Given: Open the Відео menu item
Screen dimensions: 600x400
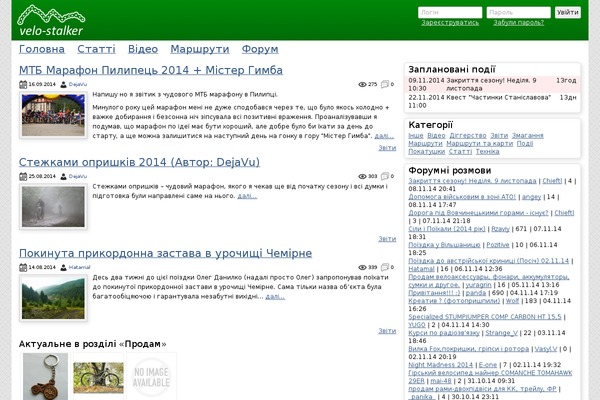Looking at the screenshot, I should click(143, 49).
